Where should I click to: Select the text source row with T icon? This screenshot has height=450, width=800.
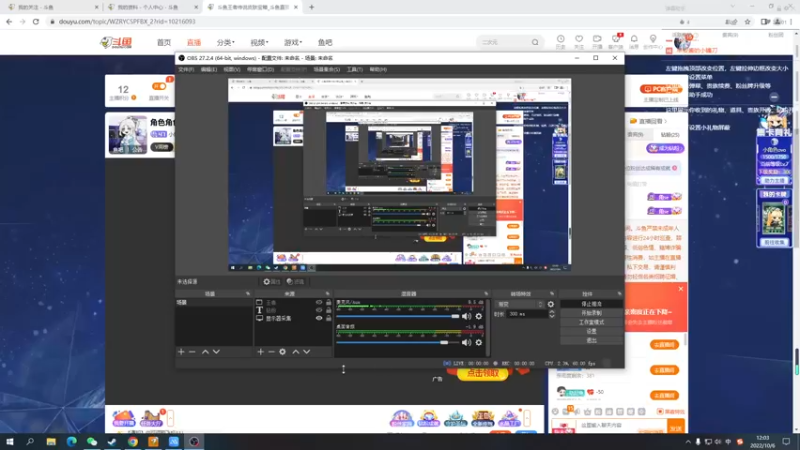[x=293, y=310]
